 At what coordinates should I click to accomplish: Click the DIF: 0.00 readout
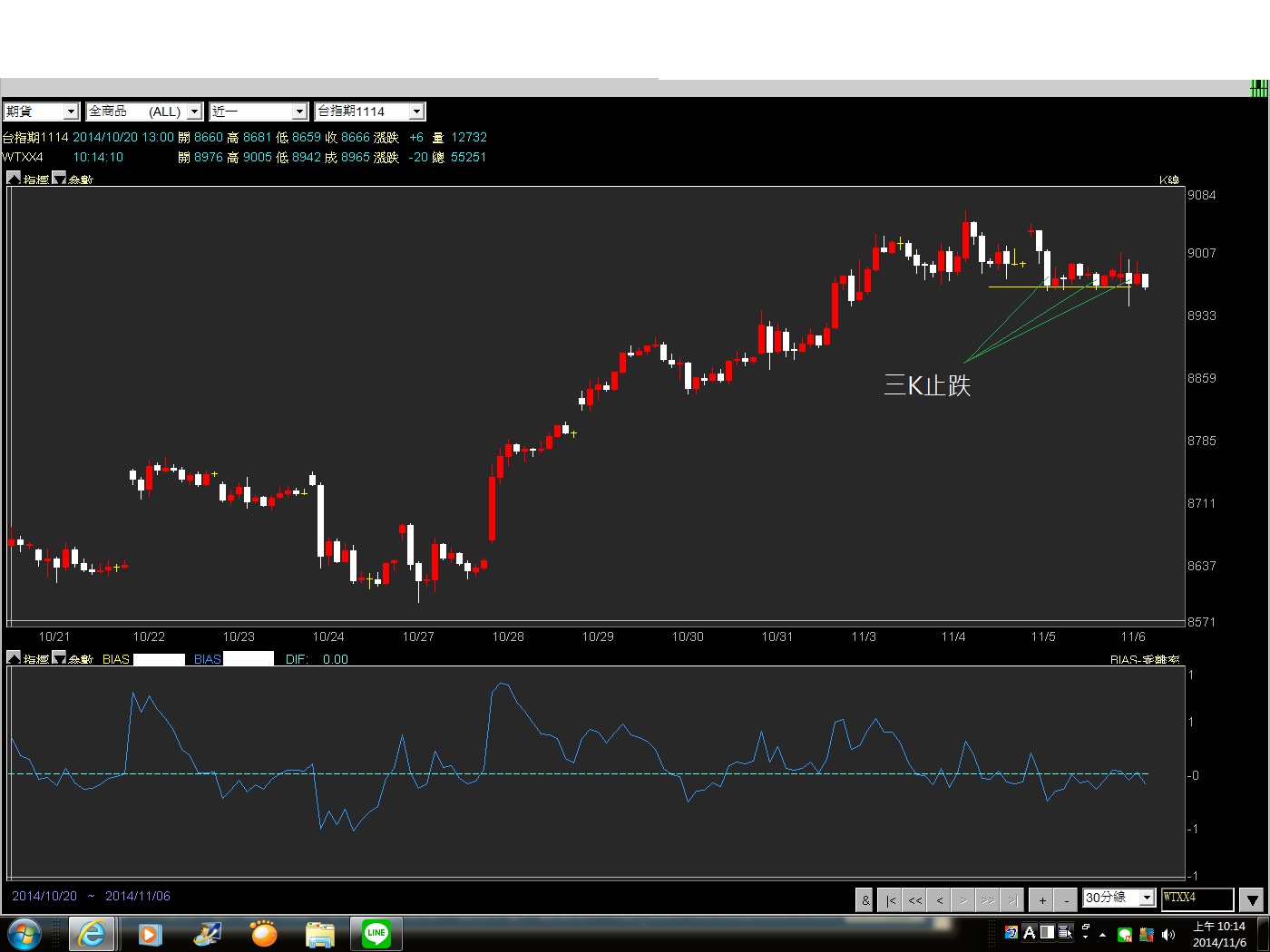click(317, 659)
